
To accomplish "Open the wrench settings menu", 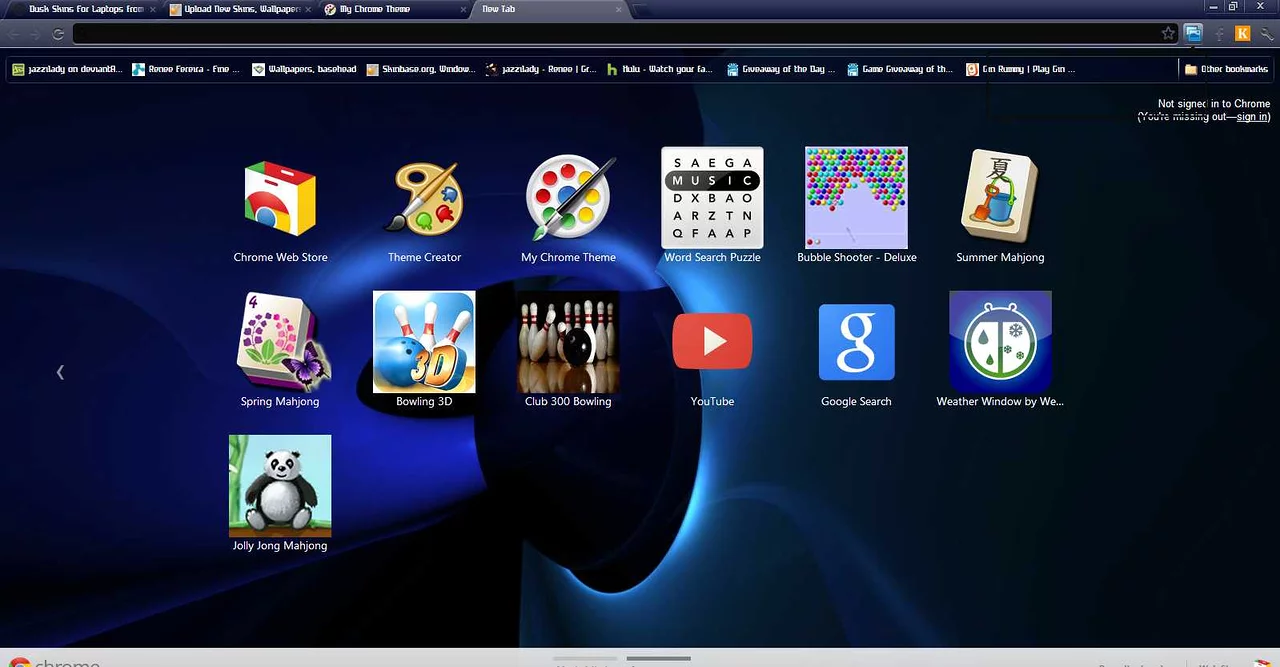I will (1266, 34).
